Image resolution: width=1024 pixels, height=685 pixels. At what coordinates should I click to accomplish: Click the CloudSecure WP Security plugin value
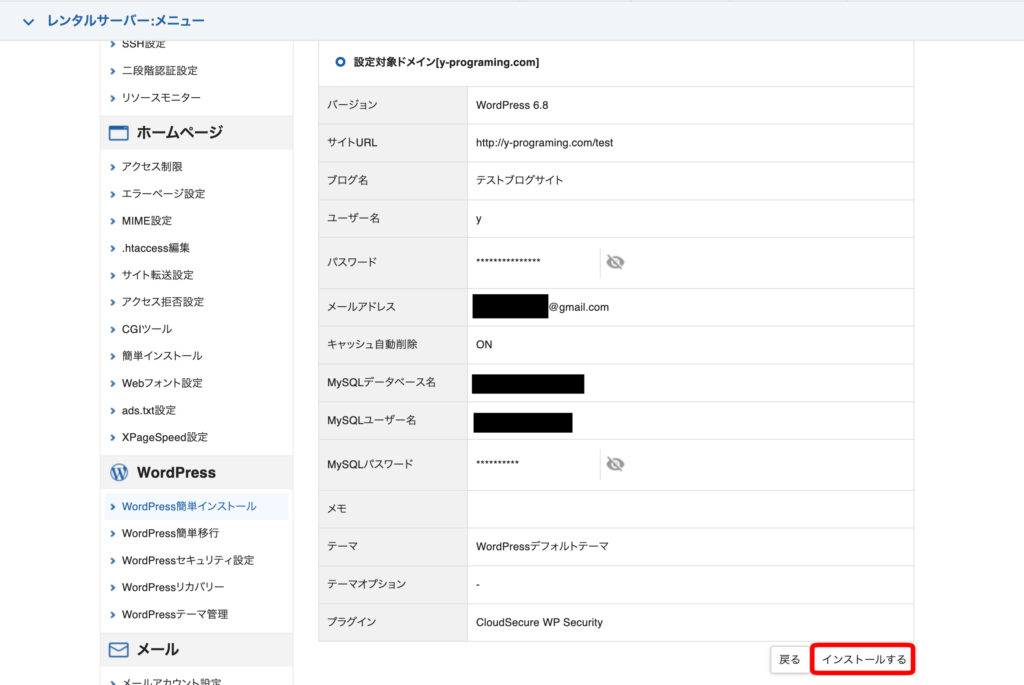pyautogui.click(x=539, y=623)
